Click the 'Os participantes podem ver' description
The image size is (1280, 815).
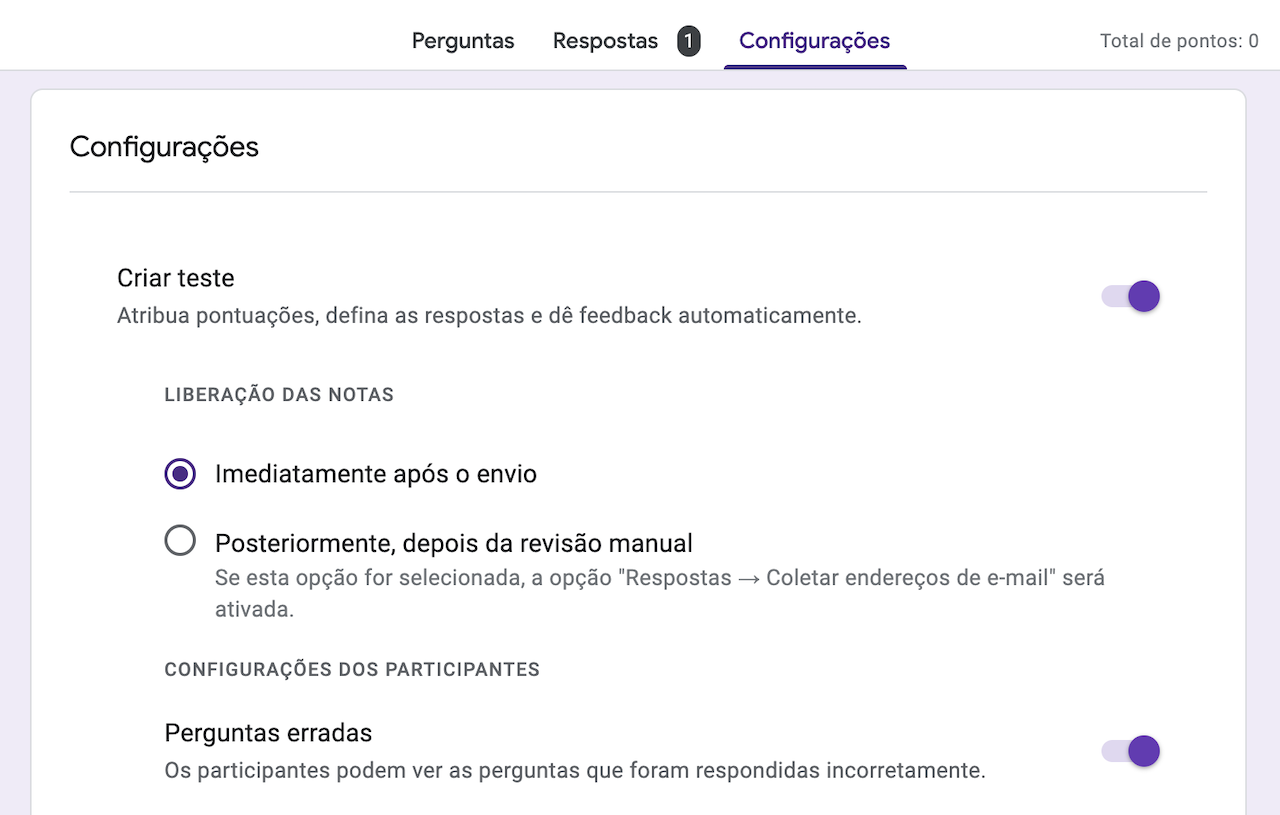pyautogui.click(x=575, y=771)
